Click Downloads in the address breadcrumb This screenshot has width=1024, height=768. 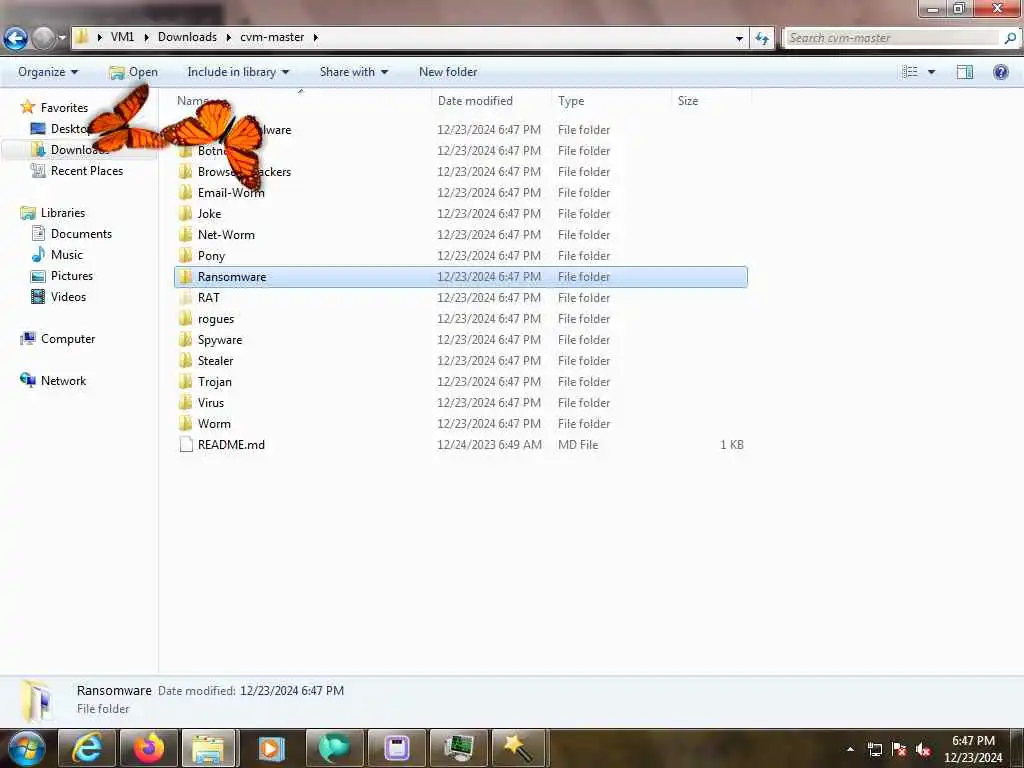tap(187, 37)
